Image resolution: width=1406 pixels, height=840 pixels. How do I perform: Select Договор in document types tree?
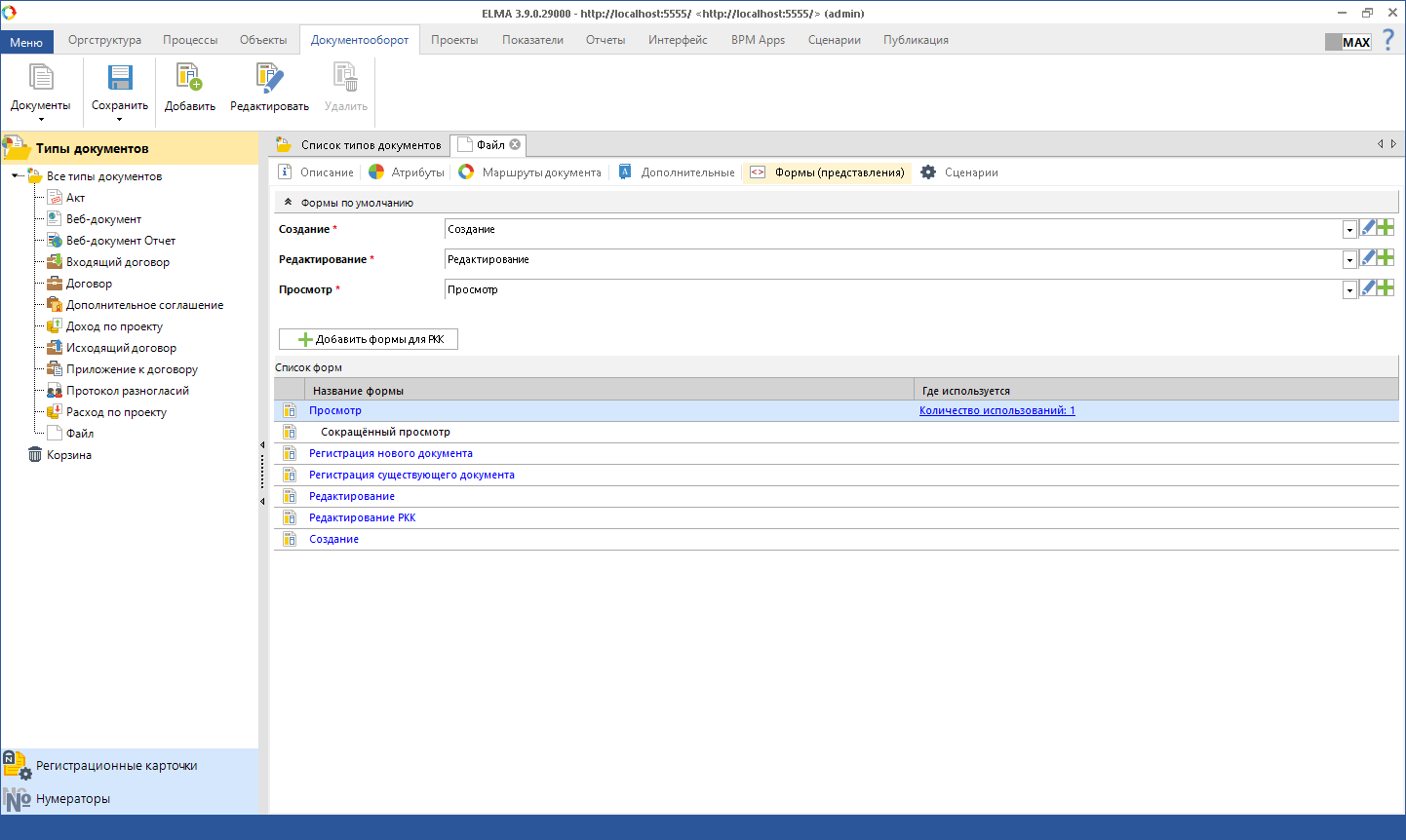[89, 284]
